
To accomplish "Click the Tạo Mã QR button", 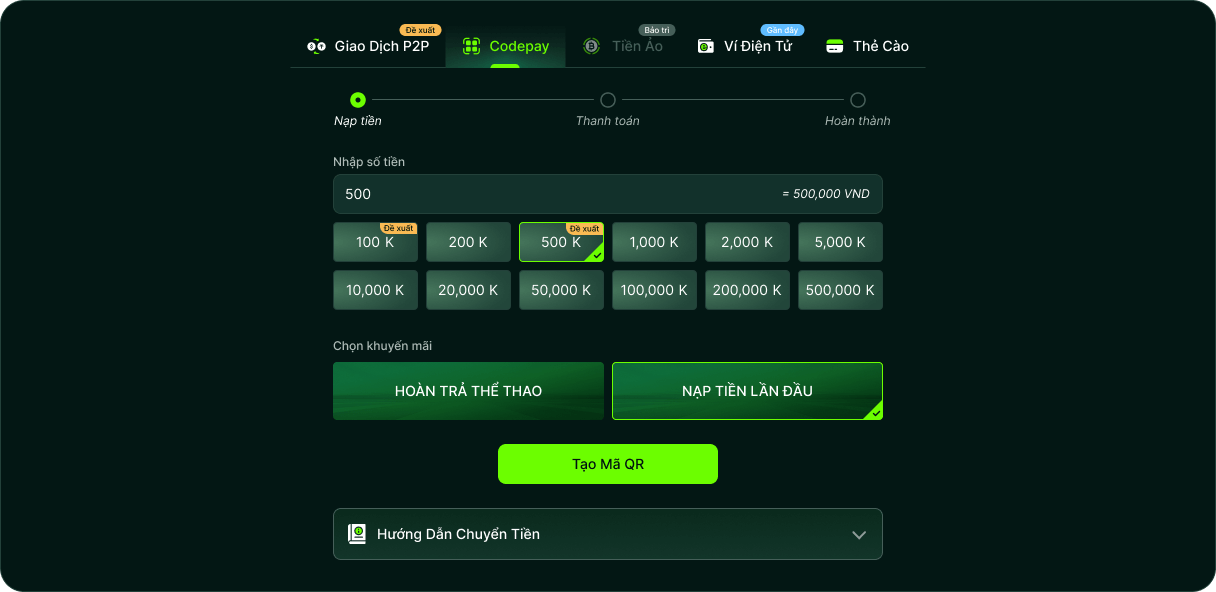I will [x=608, y=464].
